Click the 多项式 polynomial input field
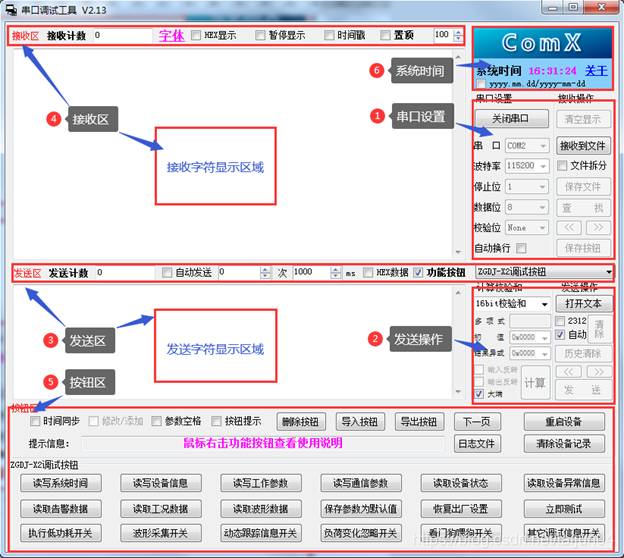The height and width of the screenshot is (558, 624). pos(530,321)
